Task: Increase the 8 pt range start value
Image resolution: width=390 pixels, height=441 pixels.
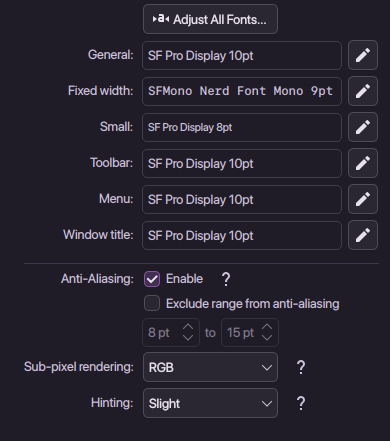Action: 188,327
